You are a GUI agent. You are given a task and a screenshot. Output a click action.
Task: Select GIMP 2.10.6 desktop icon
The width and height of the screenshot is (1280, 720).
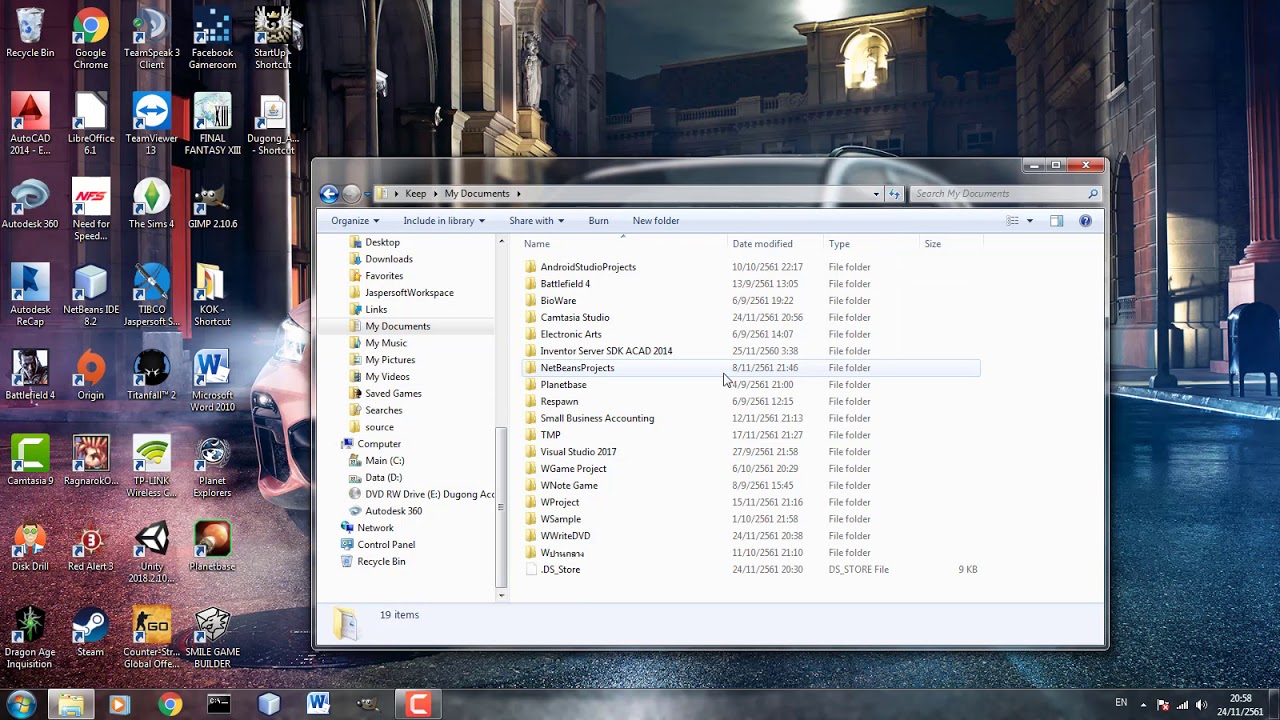tap(212, 204)
